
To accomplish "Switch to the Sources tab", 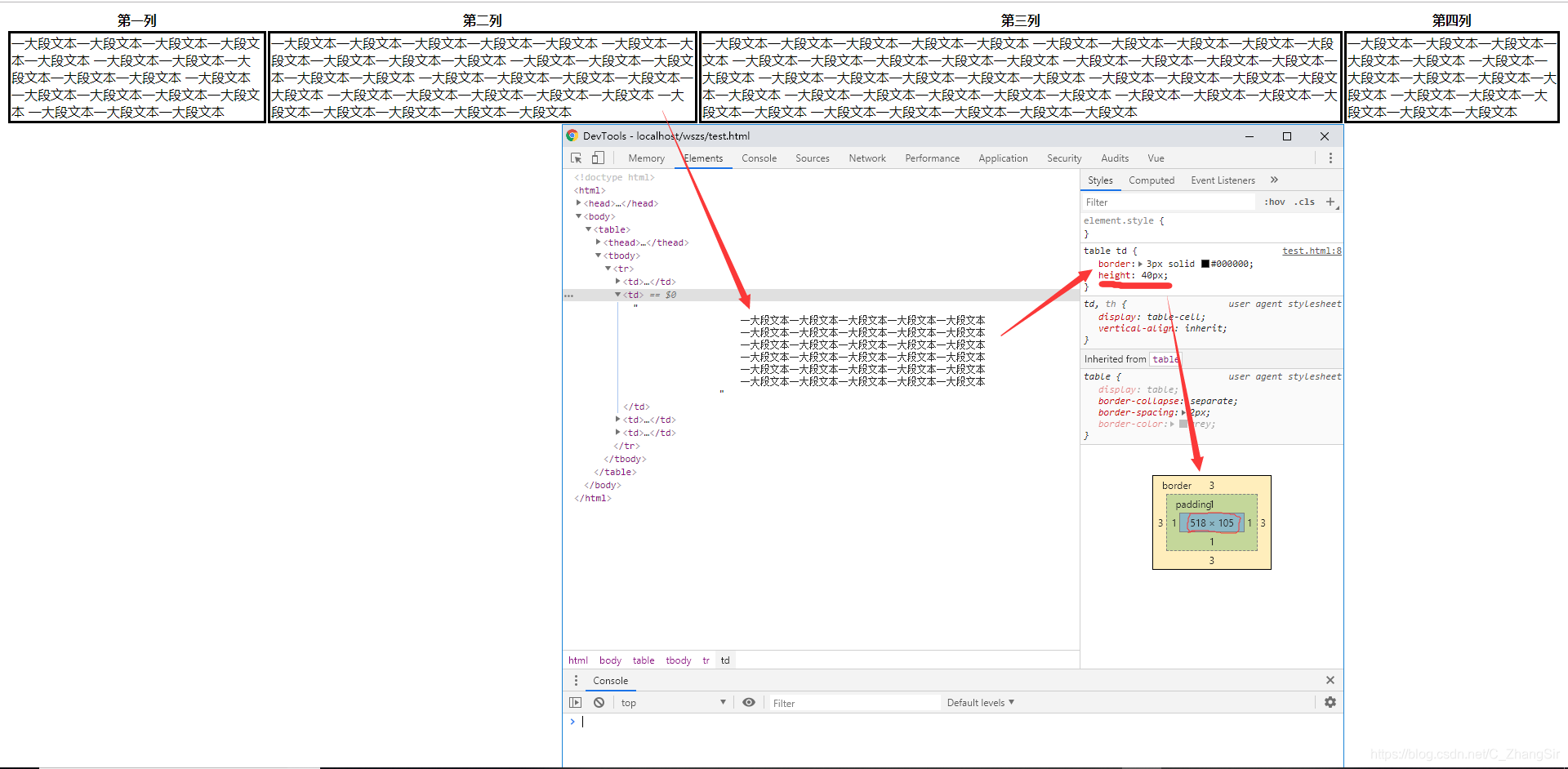I will [813, 158].
